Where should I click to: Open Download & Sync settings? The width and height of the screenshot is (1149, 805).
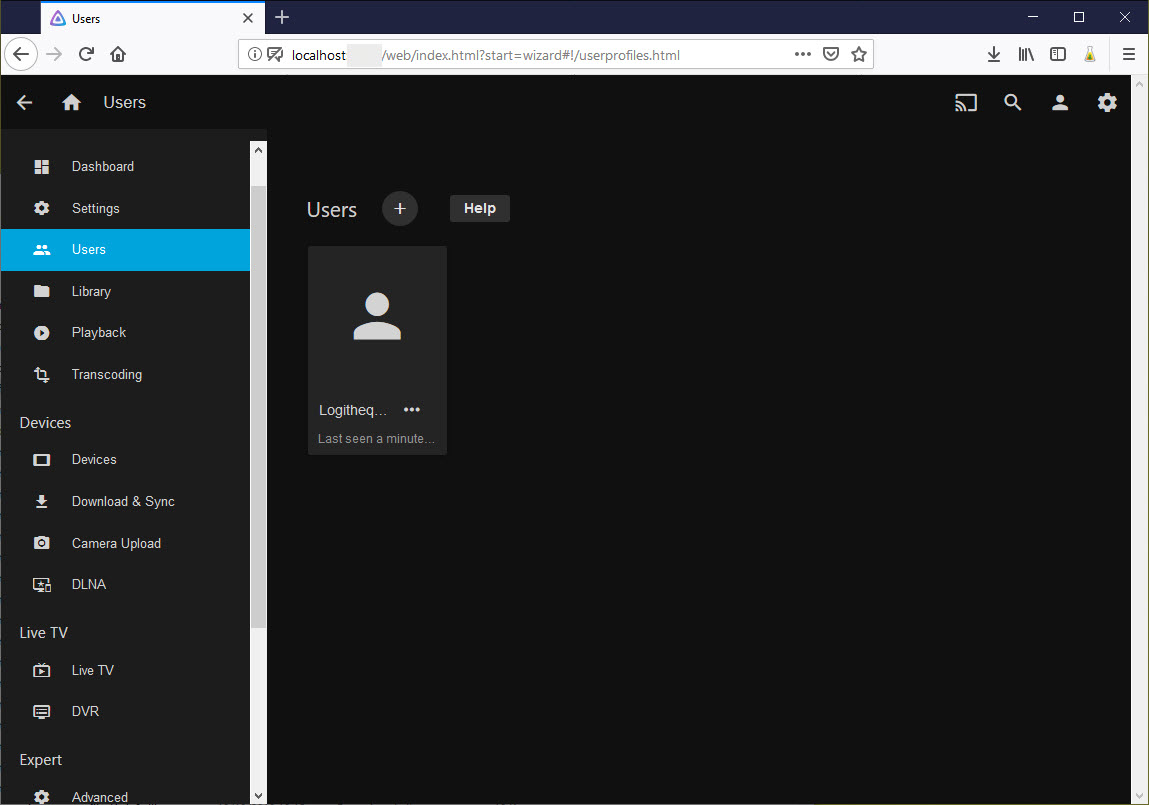click(x=123, y=501)
